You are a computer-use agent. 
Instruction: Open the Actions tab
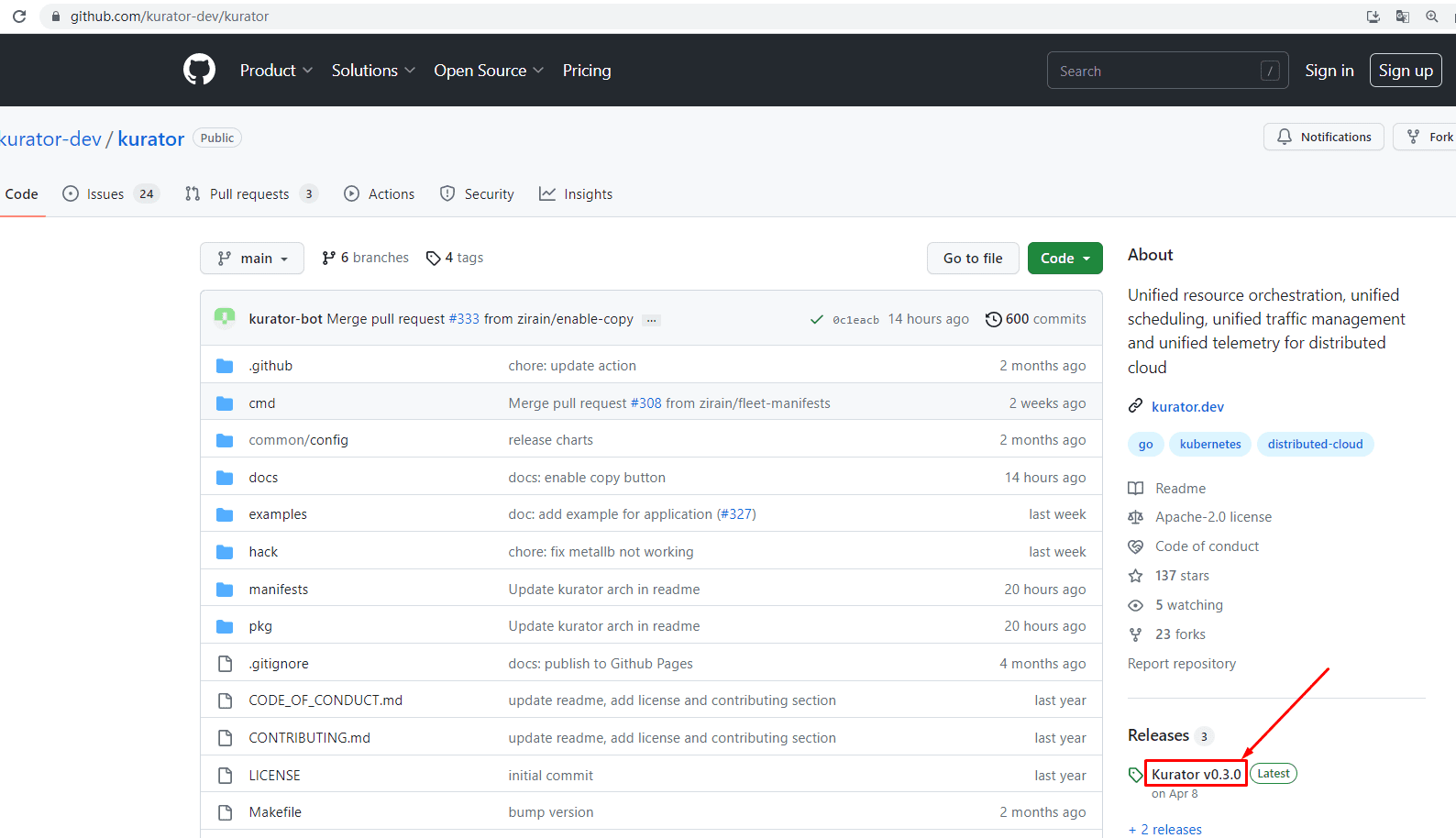tap(380, 194)
